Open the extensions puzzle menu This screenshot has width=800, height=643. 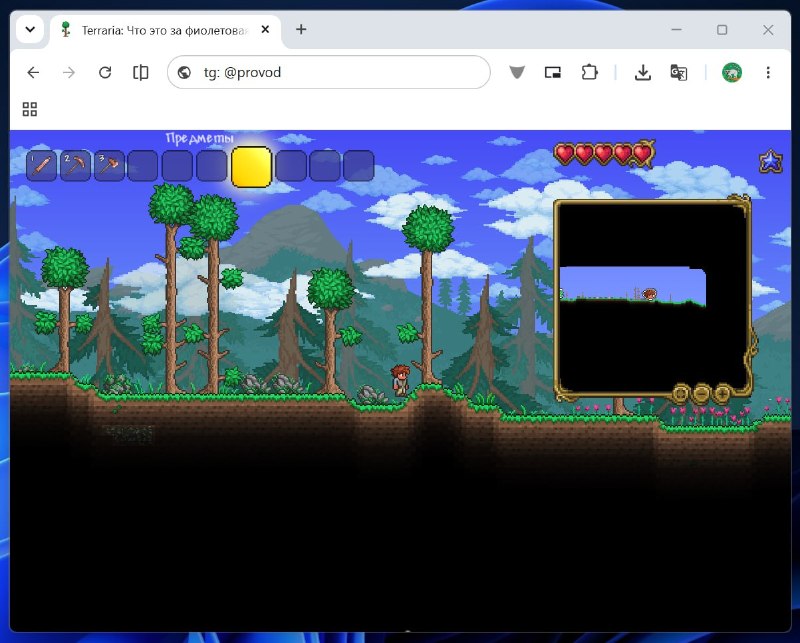click(590, 72)
